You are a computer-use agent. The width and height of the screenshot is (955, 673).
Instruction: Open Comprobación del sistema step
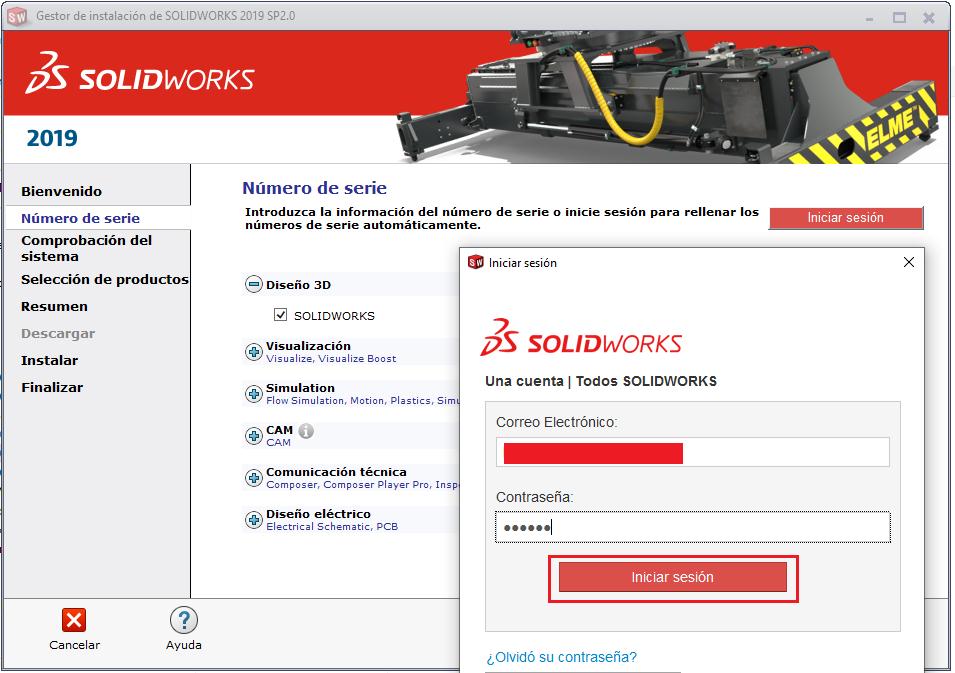point(86,248)
